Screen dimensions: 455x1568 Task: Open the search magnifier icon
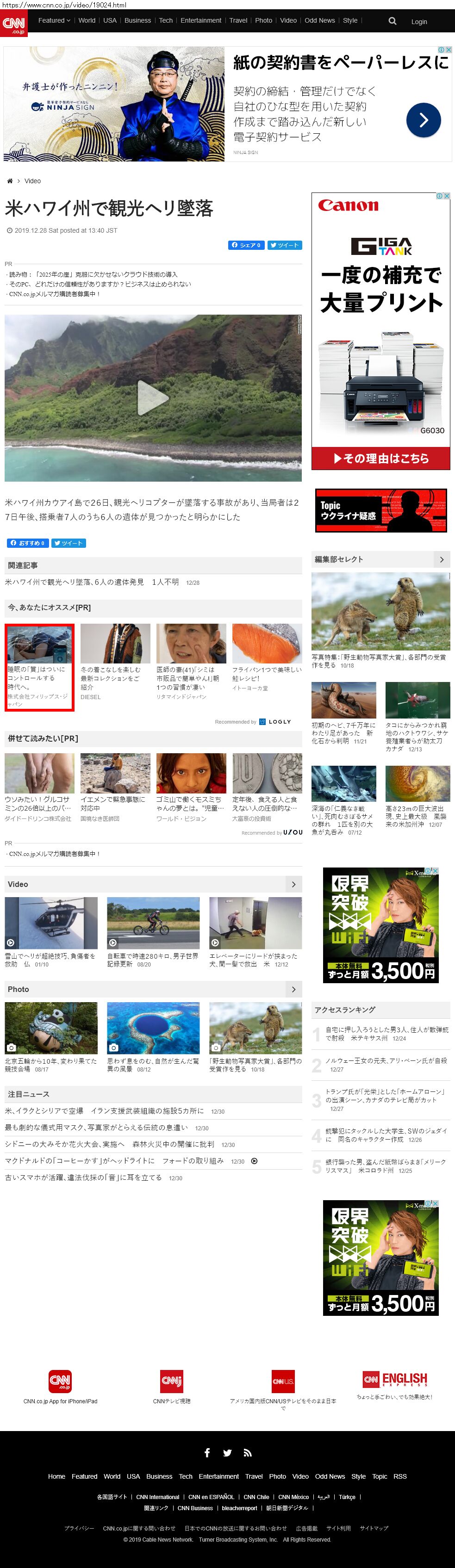tap(392, 21)
